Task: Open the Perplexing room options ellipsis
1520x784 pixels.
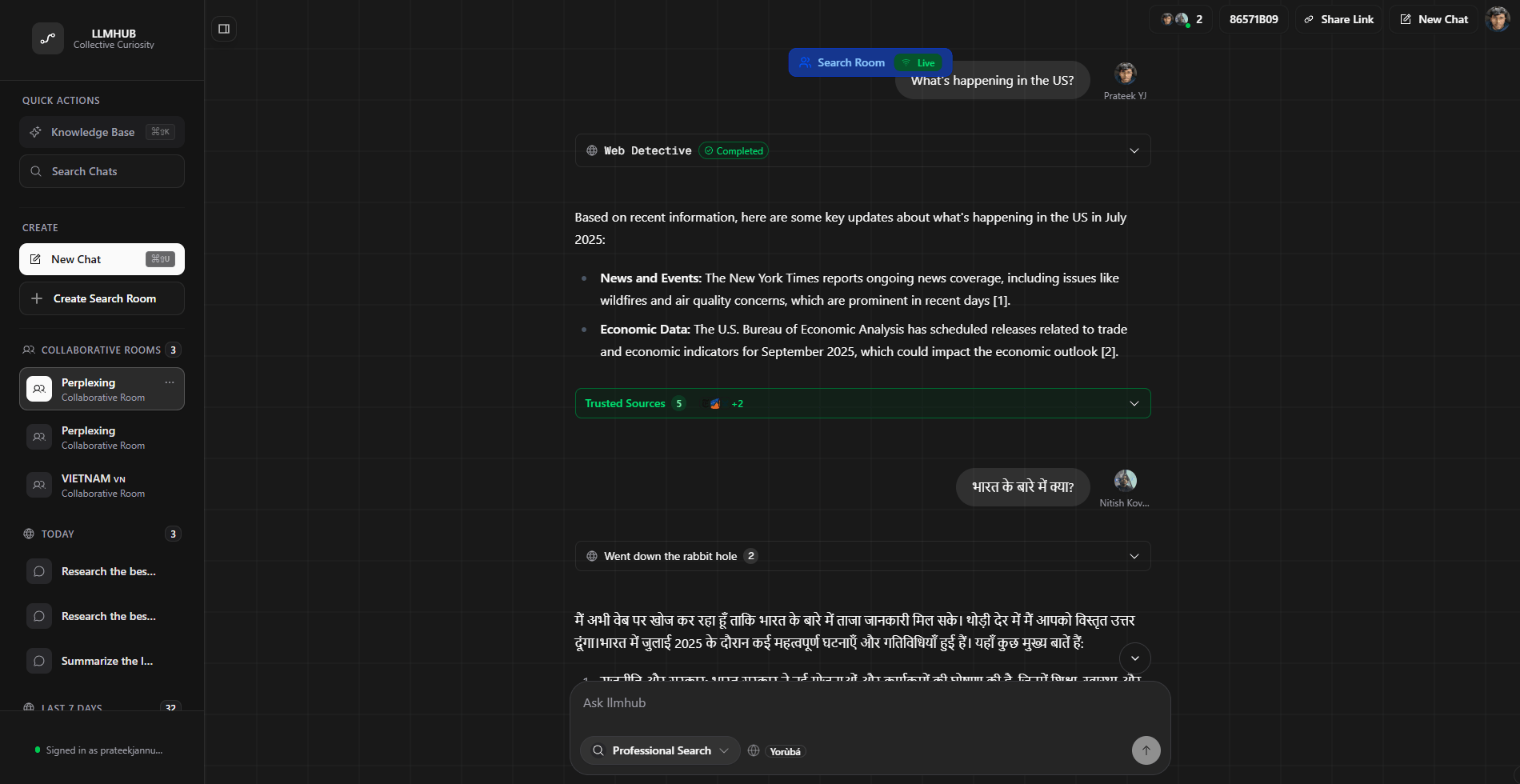Action: pos(170,382)
